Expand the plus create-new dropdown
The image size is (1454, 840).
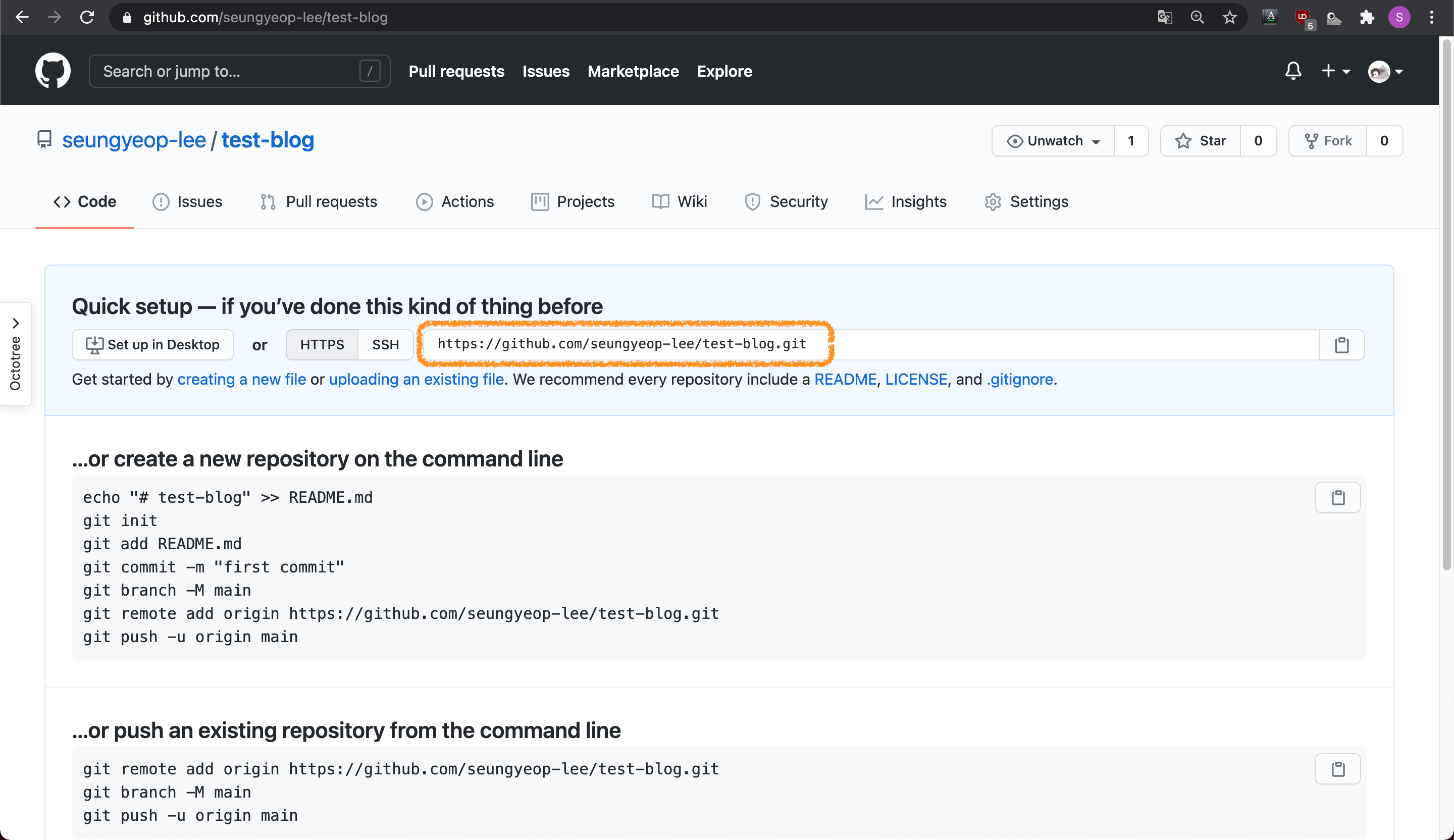point(1335,71)
